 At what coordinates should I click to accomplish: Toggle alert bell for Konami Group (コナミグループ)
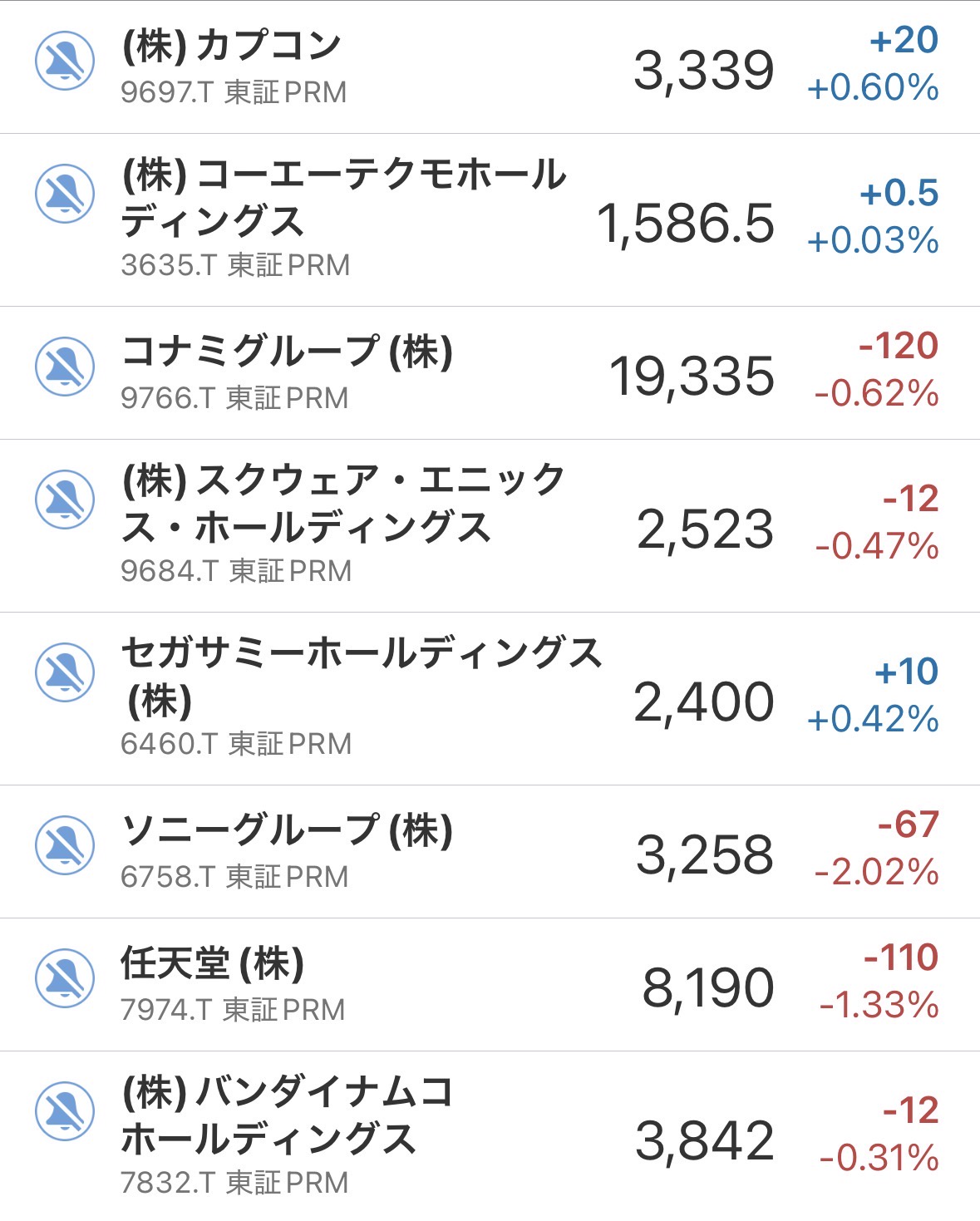65,367
